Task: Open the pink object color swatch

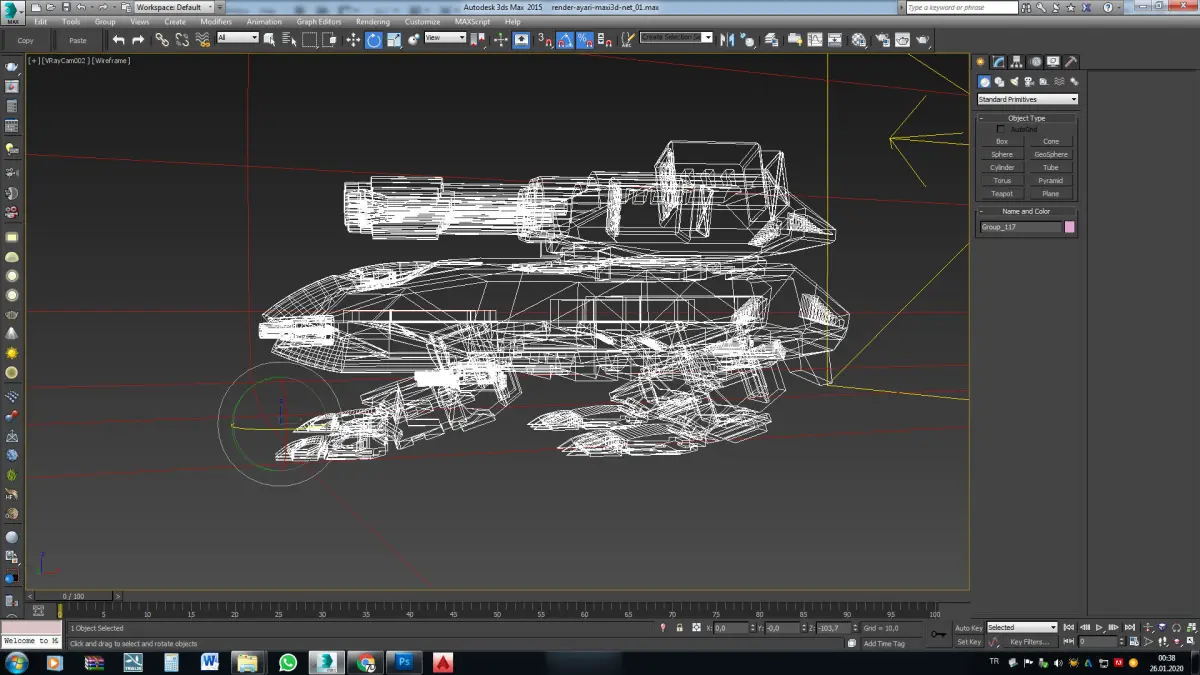Action: [1070, 227]
